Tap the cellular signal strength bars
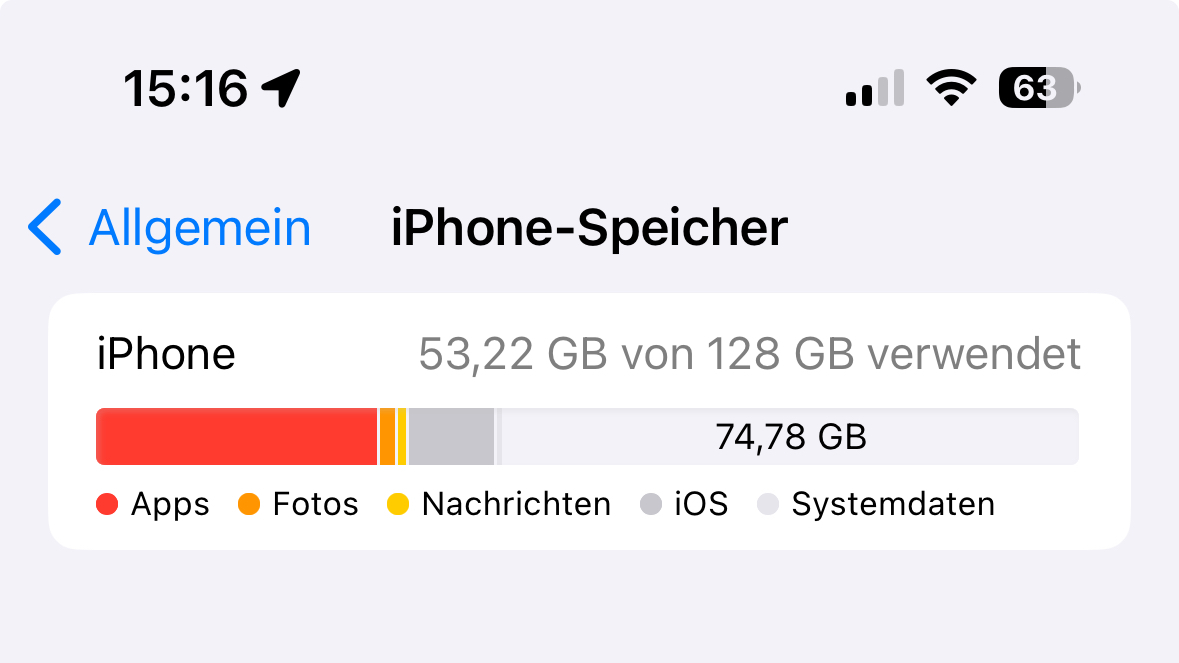Screen dimensions: 1179x663 [x=875, y=88]
